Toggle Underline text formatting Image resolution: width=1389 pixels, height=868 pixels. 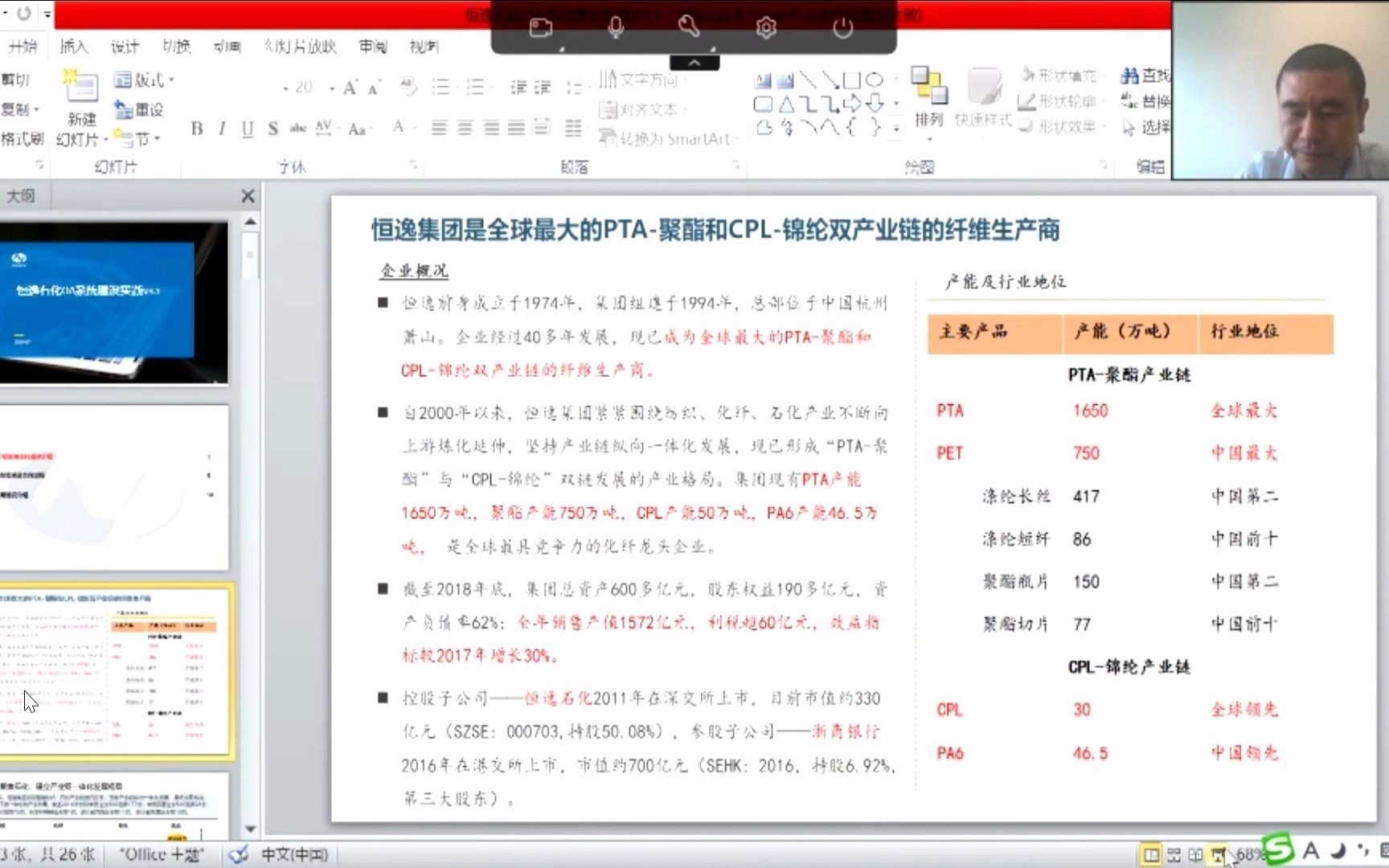click(x=248, y=129)
